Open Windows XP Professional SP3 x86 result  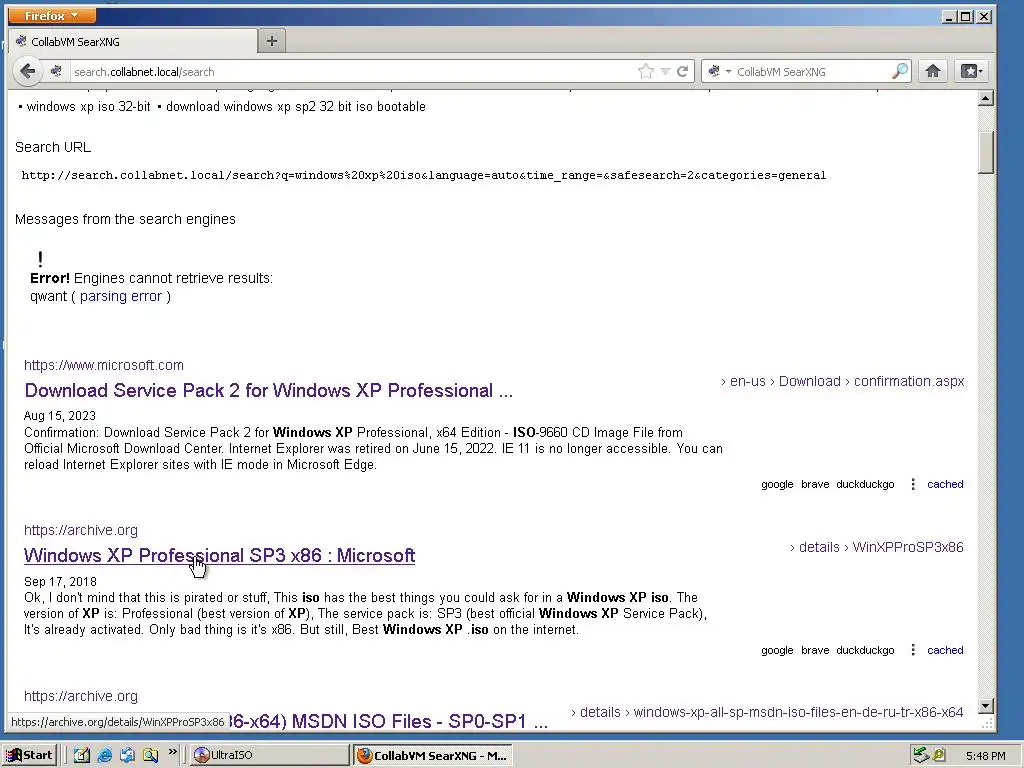(219, 555)
